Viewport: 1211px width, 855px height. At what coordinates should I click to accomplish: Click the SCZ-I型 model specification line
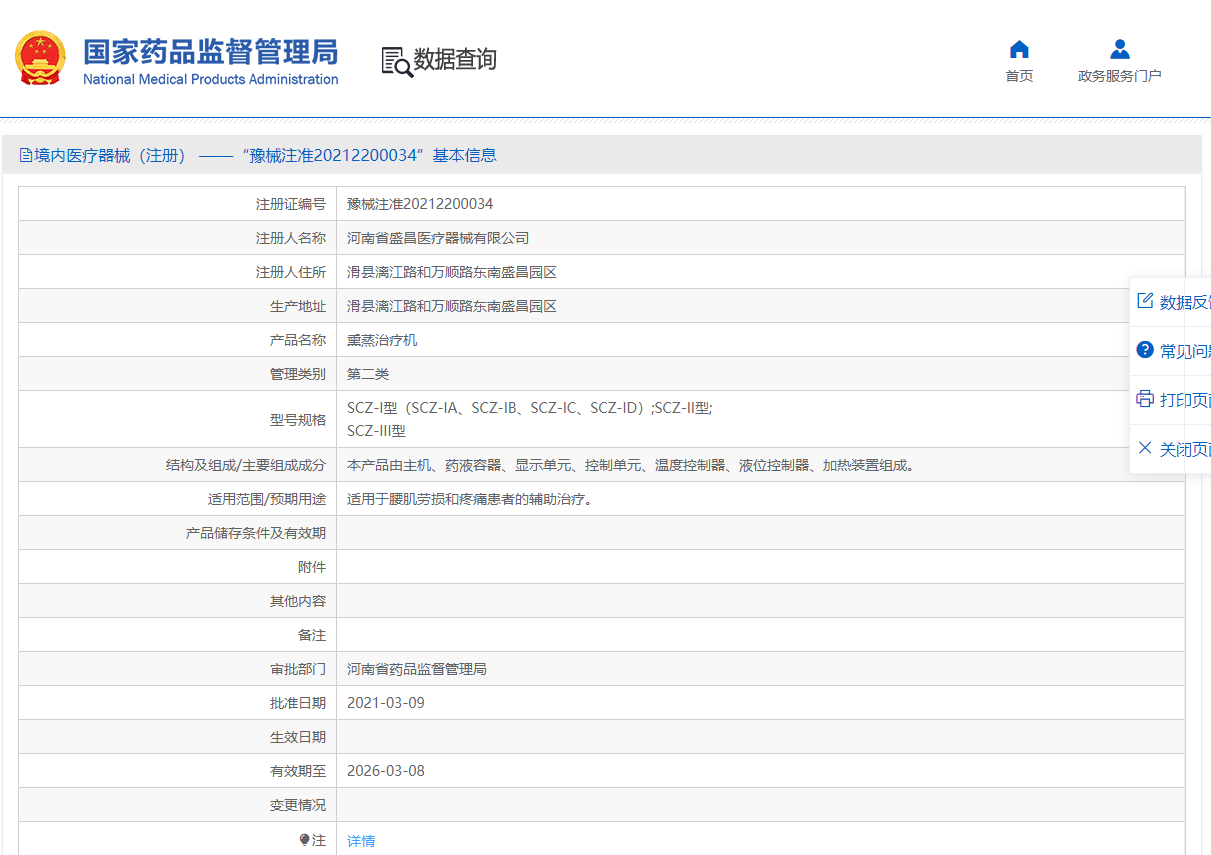[530, 408]
